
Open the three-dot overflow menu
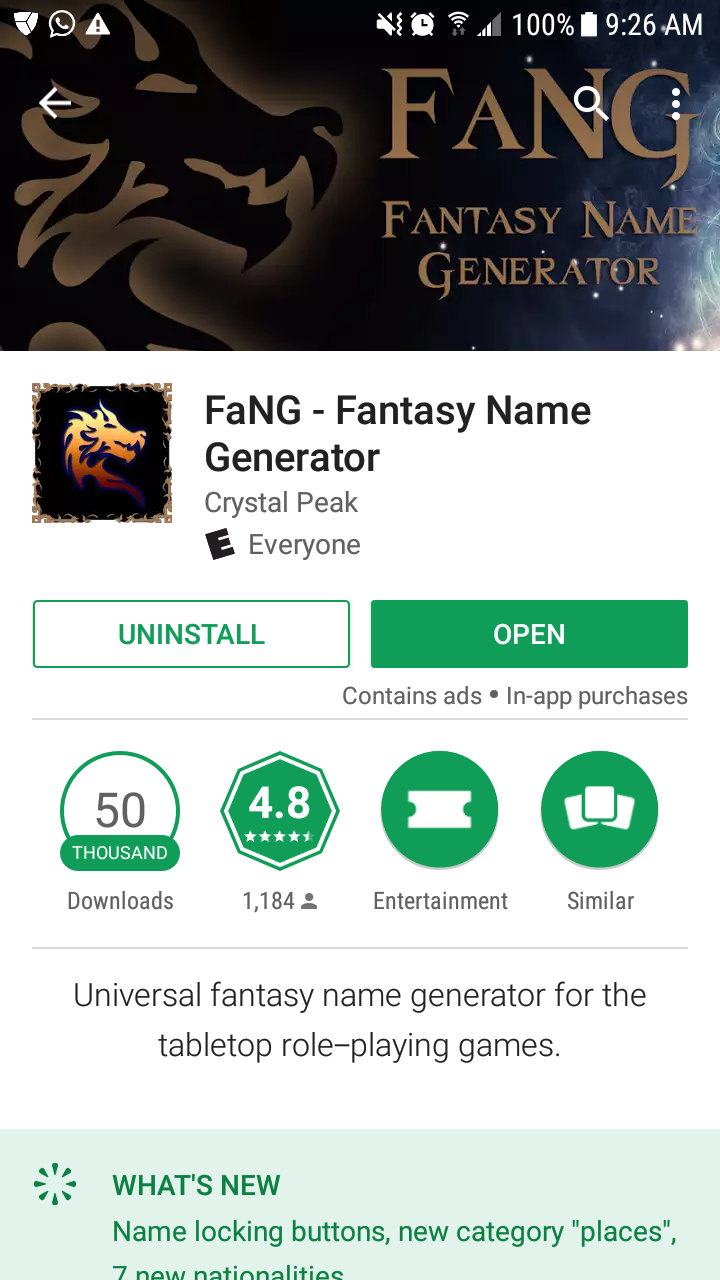pyautogui.click(x=676, y=103)
